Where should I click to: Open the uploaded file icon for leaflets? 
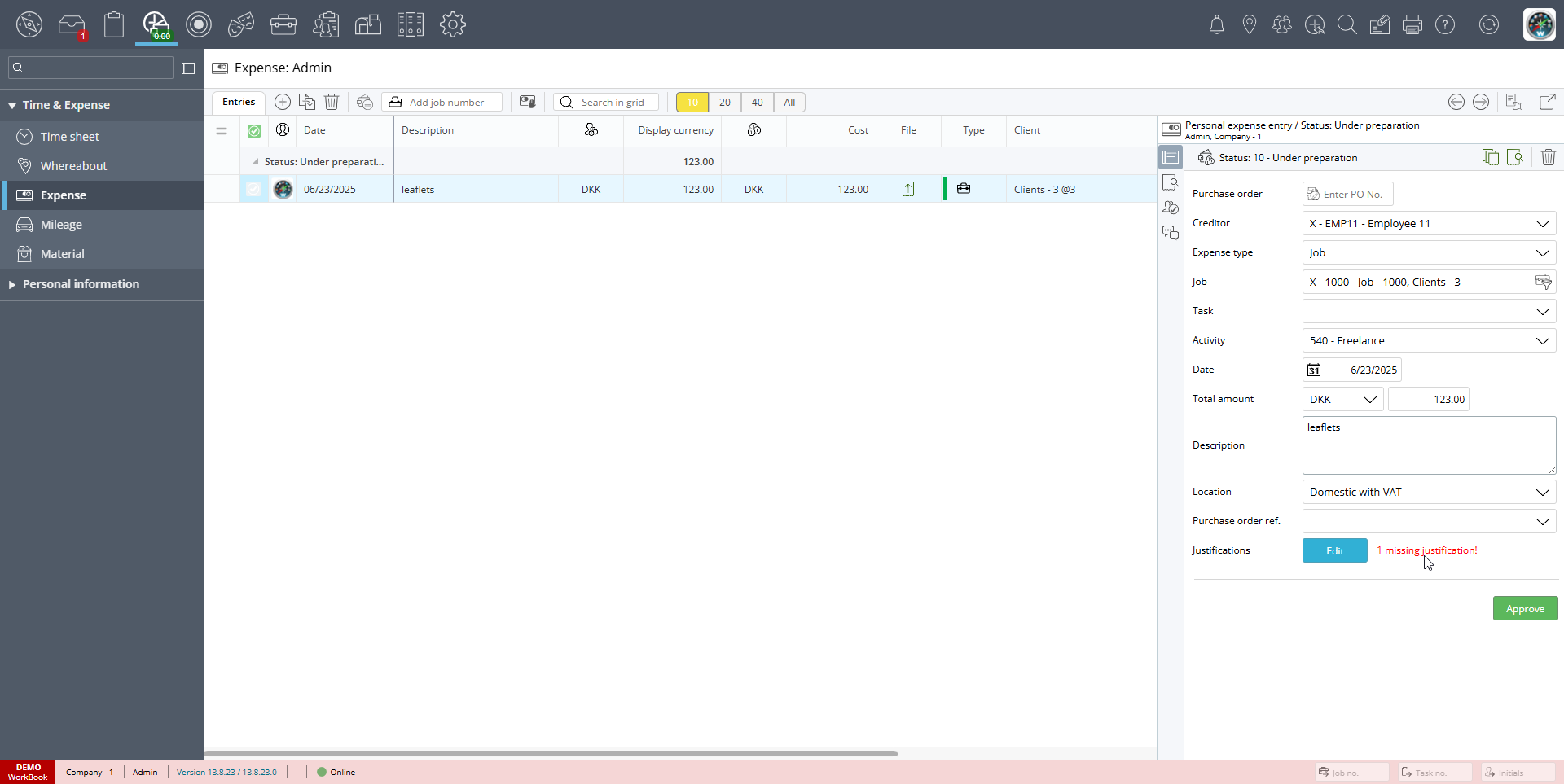(908, 189)
